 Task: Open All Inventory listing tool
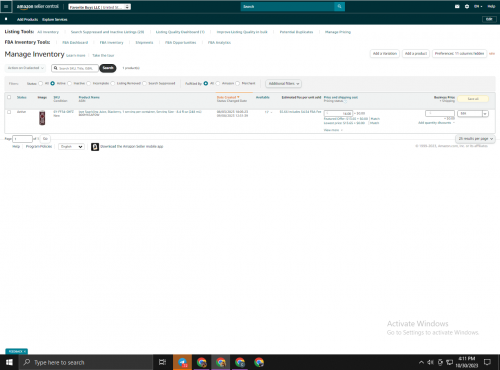pos(48,32)
